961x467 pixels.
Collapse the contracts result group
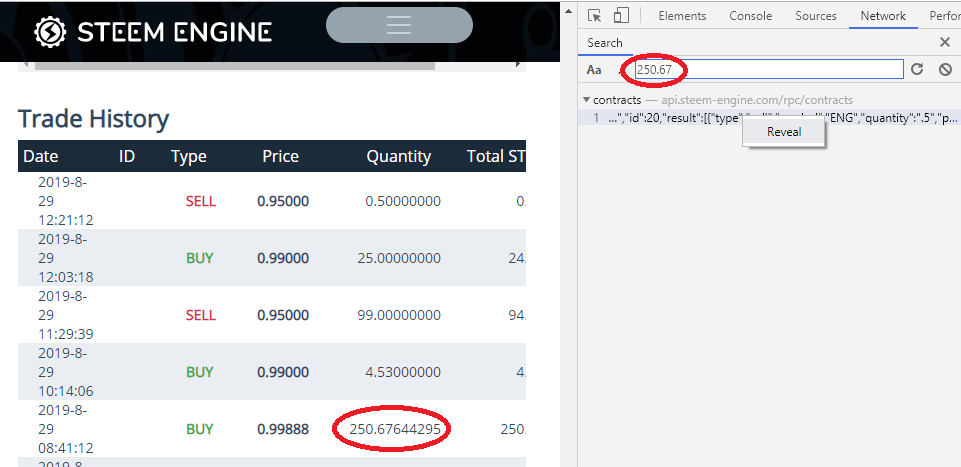(587, 99)
